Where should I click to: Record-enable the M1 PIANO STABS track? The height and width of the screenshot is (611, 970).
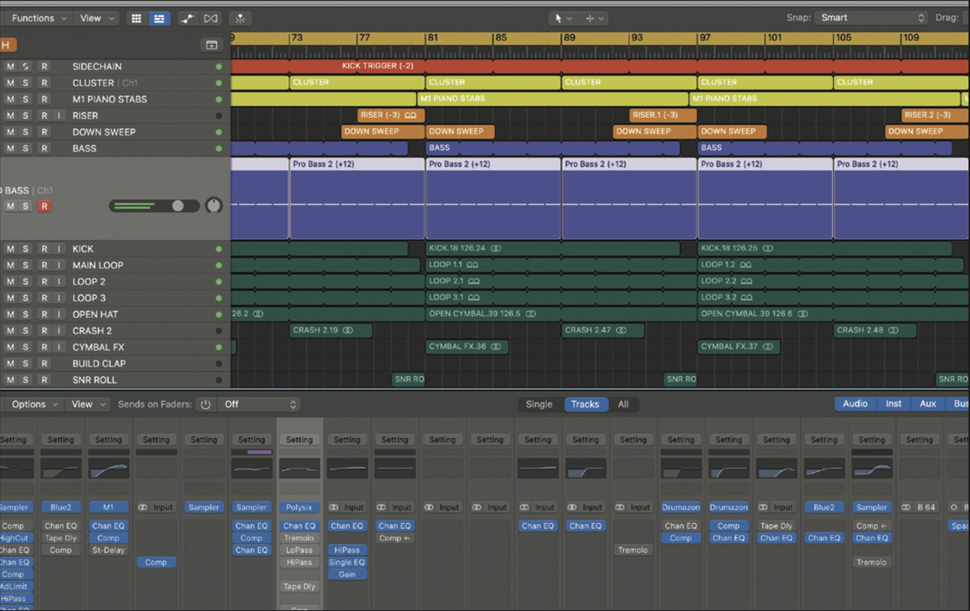click(x=44, y=99)
